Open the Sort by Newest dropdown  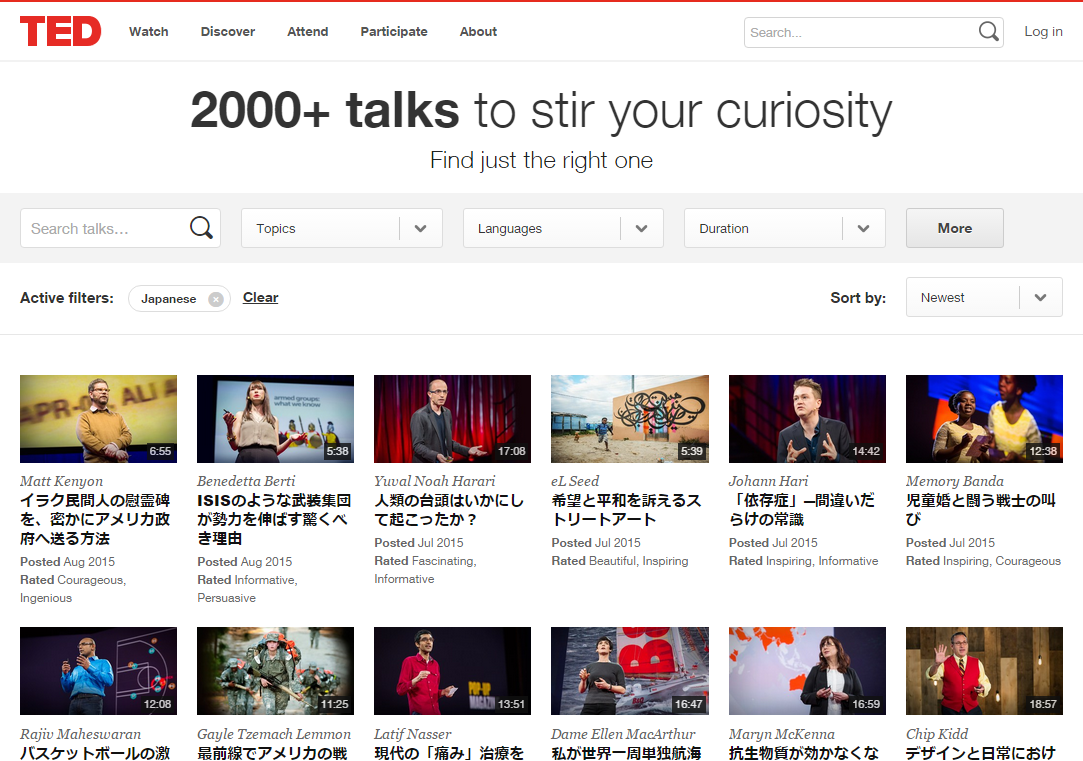point(984,297)
